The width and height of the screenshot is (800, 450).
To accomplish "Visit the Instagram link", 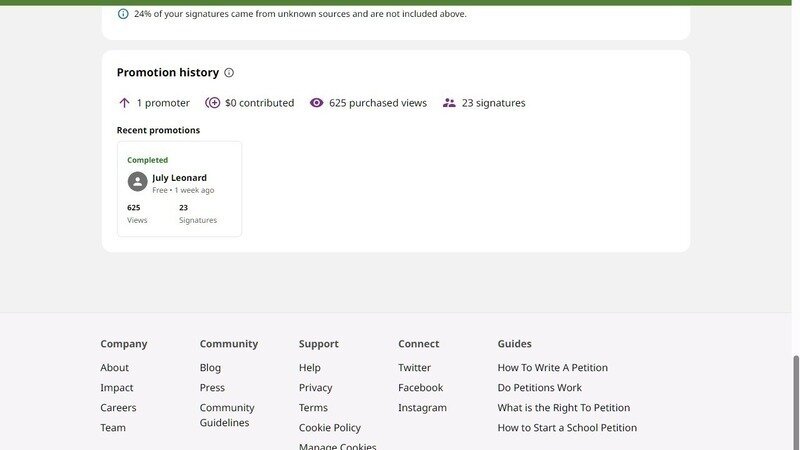I will pos(422,408).
